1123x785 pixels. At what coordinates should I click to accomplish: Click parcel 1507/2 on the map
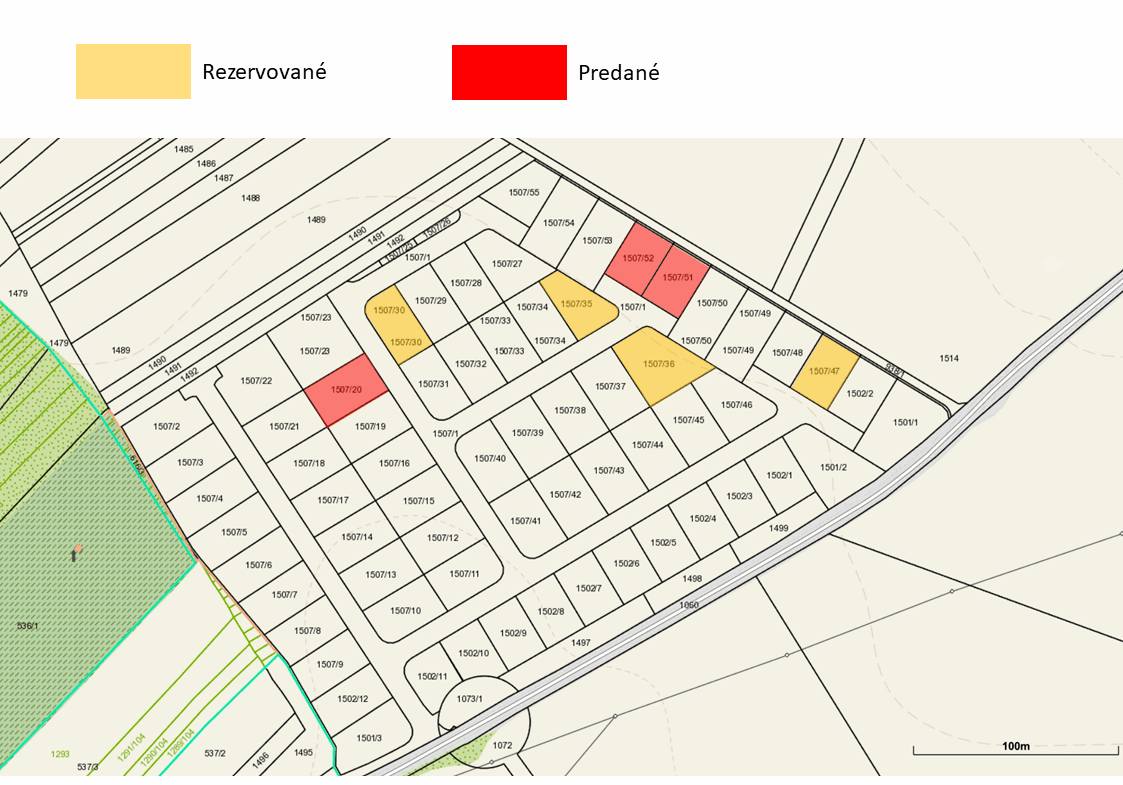[166, 428]
